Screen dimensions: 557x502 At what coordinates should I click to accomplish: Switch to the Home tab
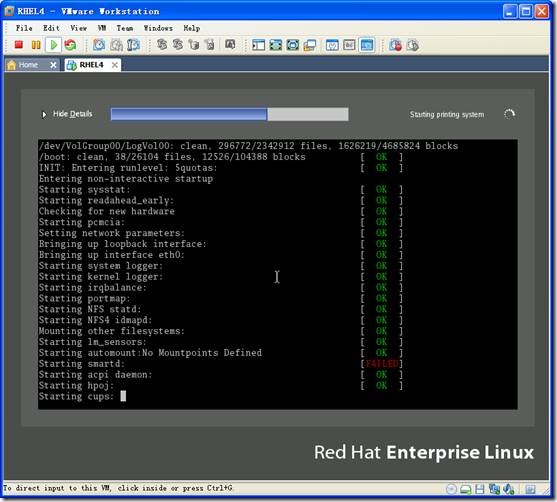coord(28,65)
